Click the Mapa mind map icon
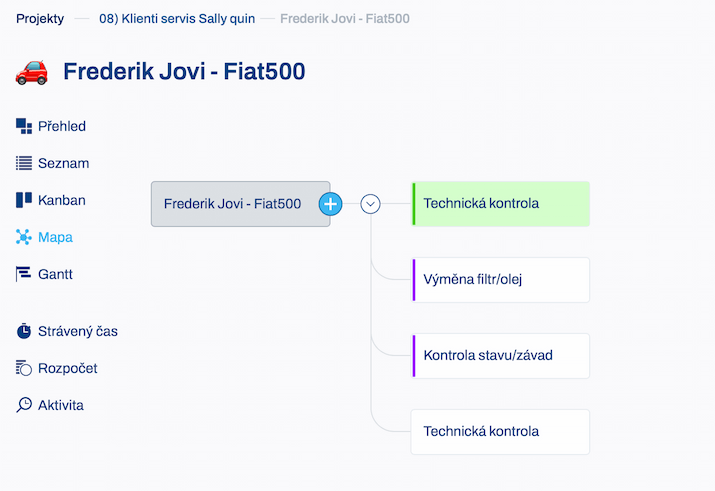 tap(24, 237)
